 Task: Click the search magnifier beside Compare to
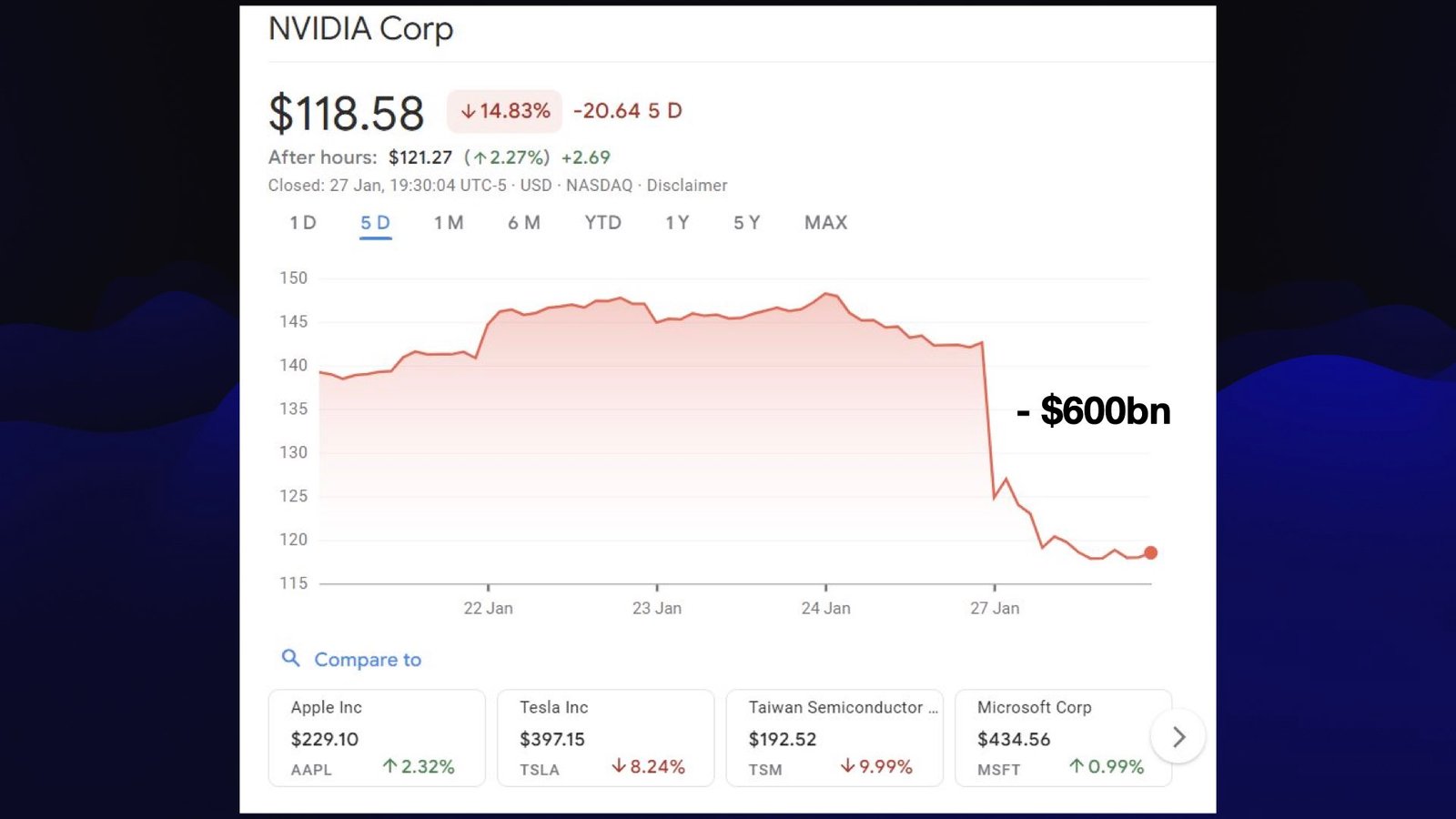click(x=291, y=658)
